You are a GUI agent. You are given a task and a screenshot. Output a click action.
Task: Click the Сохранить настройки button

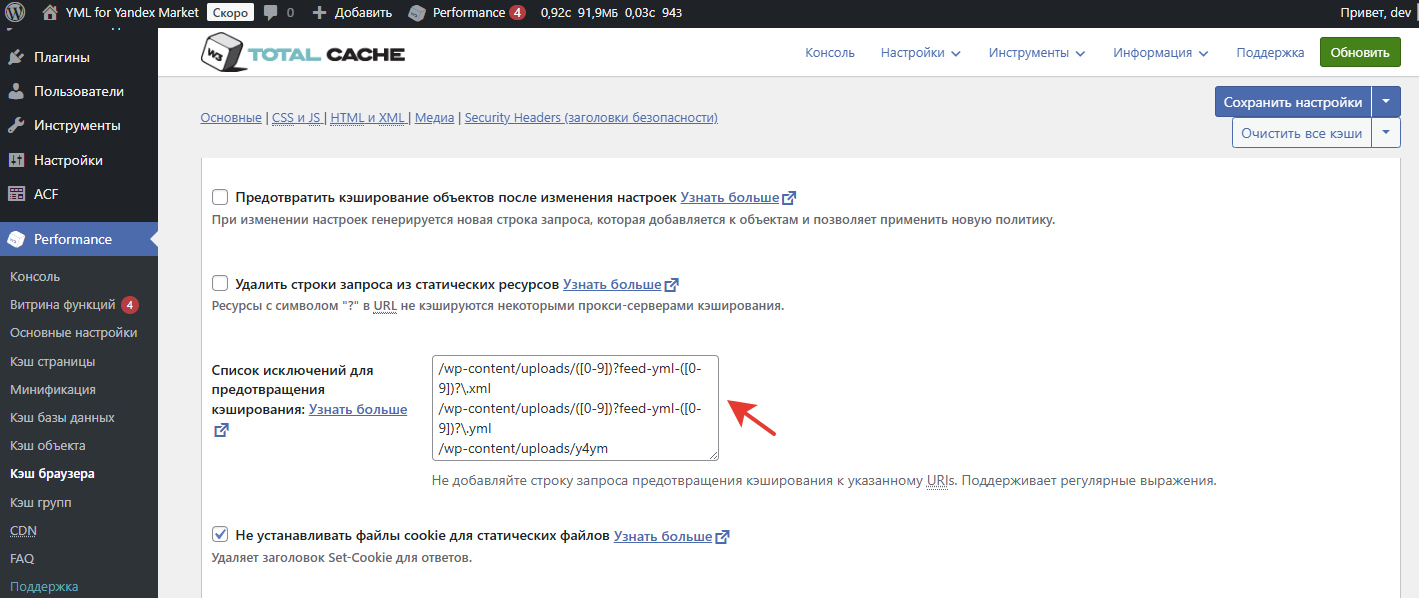1292,102
